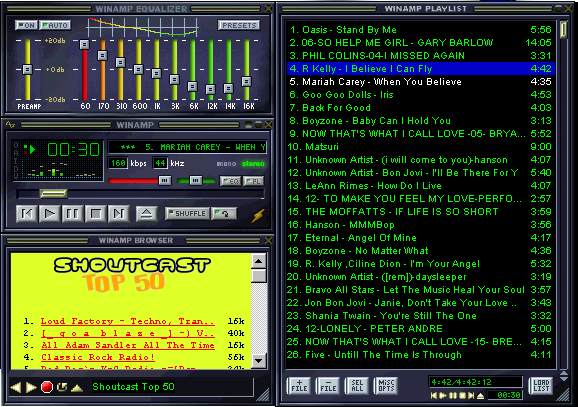Click the mini stop button in playlist

(462, 396)
